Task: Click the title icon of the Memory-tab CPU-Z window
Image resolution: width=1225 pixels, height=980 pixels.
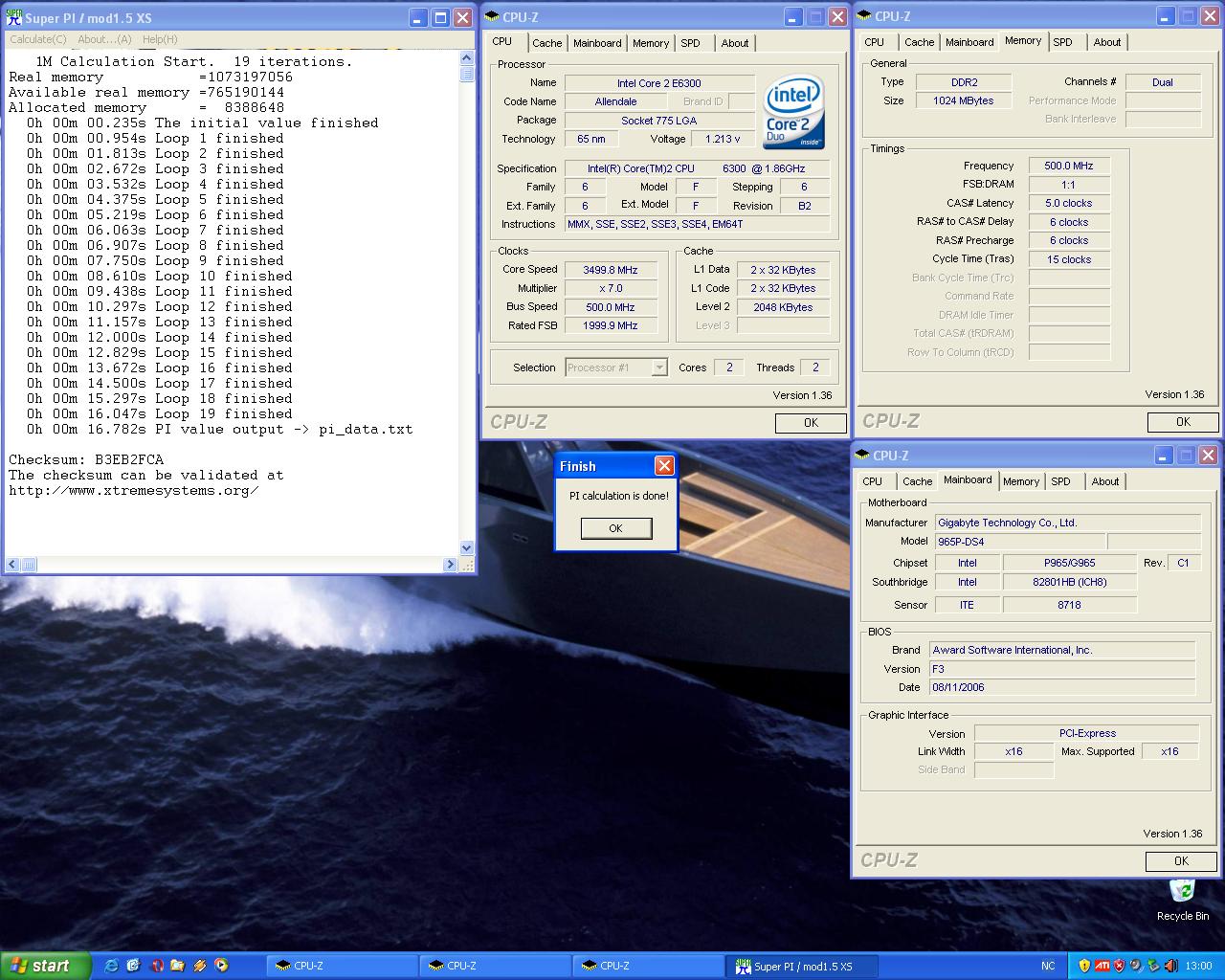Action: pyautogui.click(x=863, y=15)
